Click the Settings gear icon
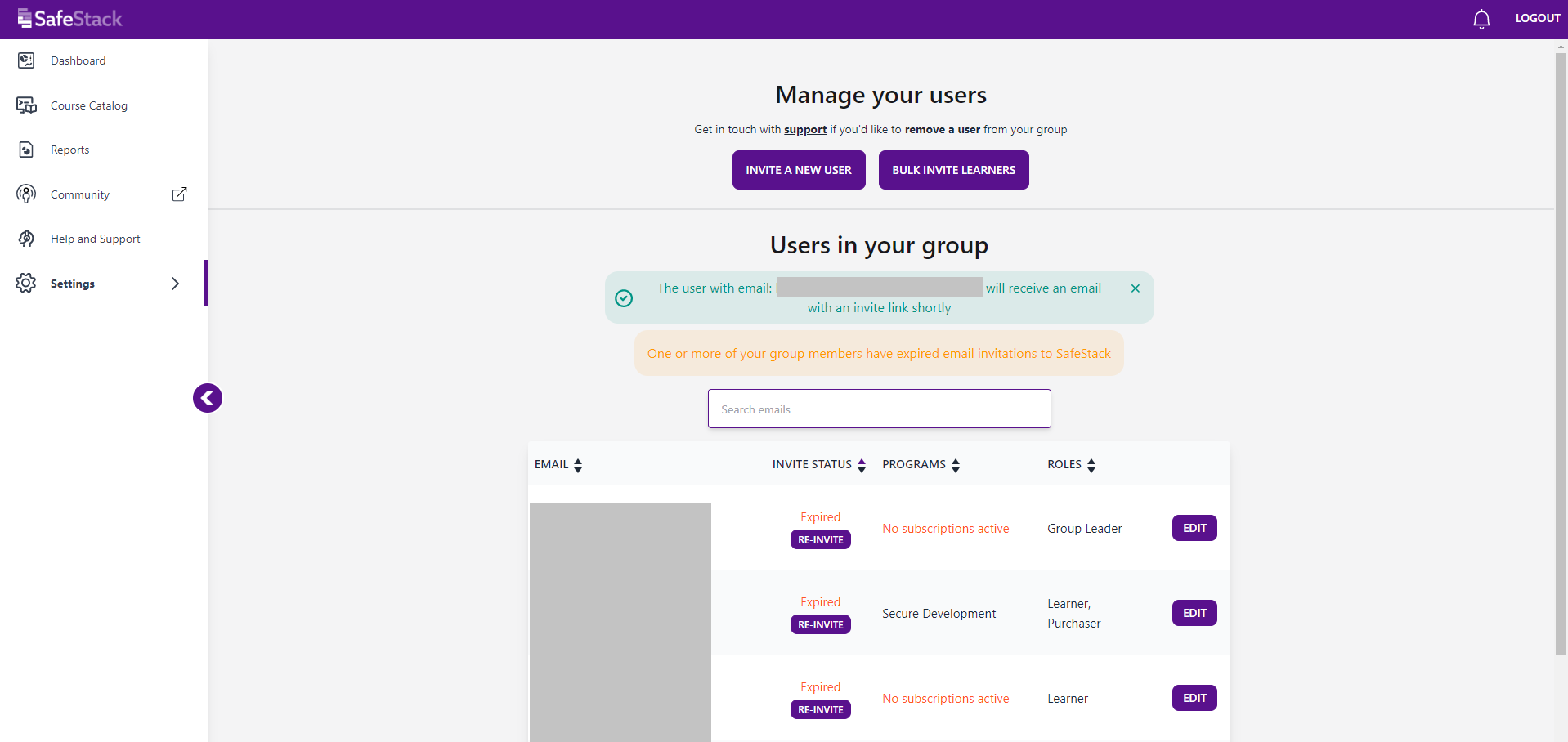The height and width of the screenshot is (742, 1568). 26,284
